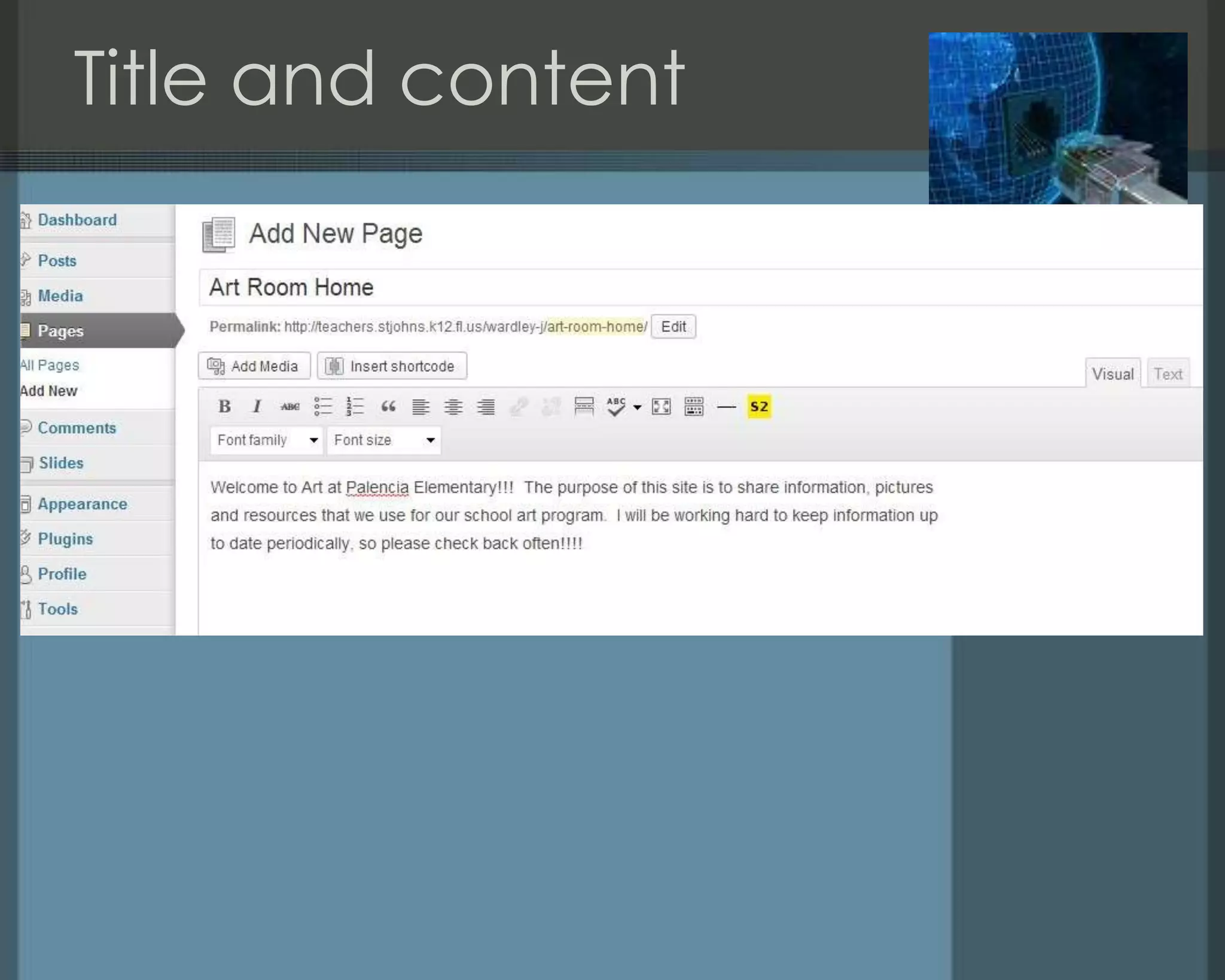Image resolution: width=1225 pixels, height=980 pixels.
Task: Click the Add Media button
Action: [x=254, y=366]
